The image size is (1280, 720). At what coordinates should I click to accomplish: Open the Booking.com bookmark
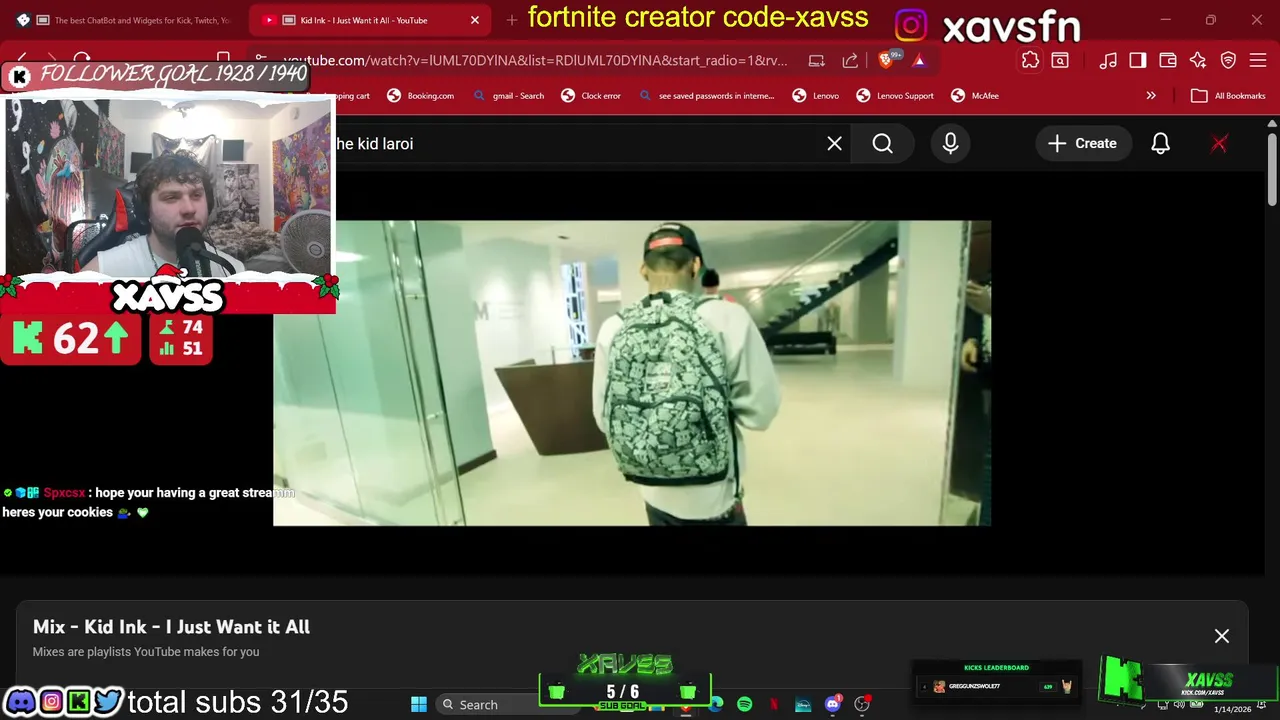[421, 96]
